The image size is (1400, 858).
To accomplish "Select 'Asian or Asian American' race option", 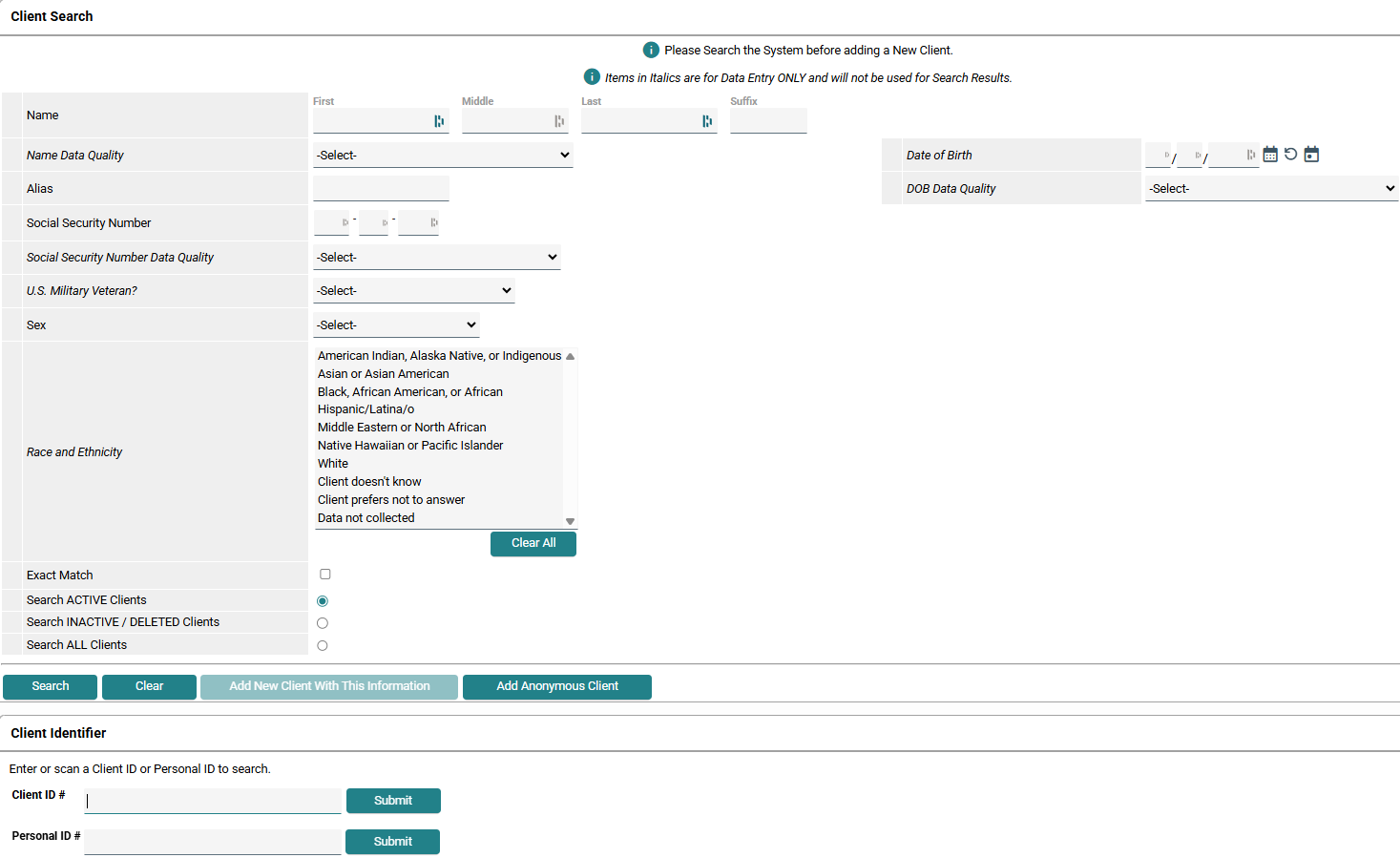I will 439,374.
